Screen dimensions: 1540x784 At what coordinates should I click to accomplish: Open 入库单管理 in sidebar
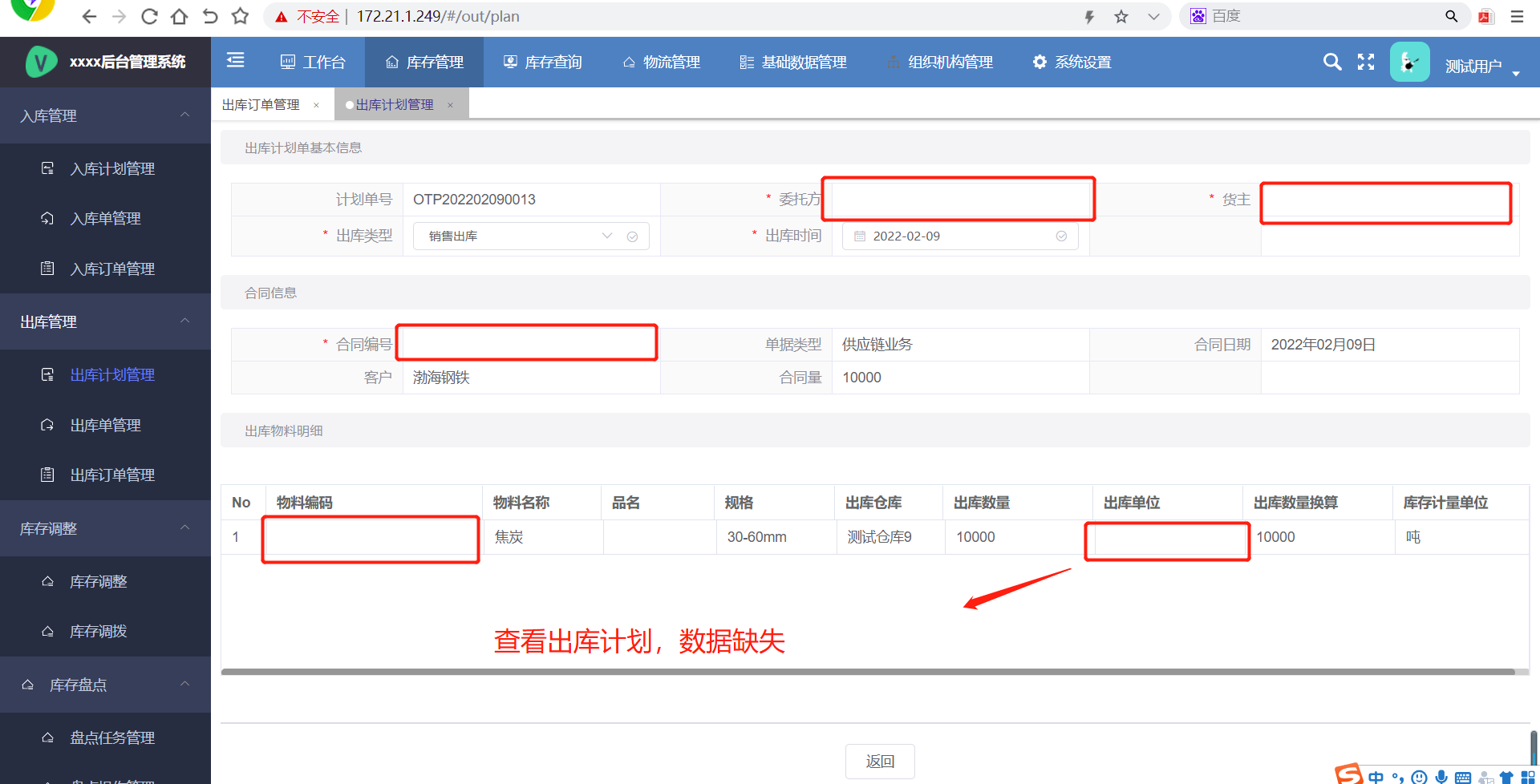tap(105, 218)
